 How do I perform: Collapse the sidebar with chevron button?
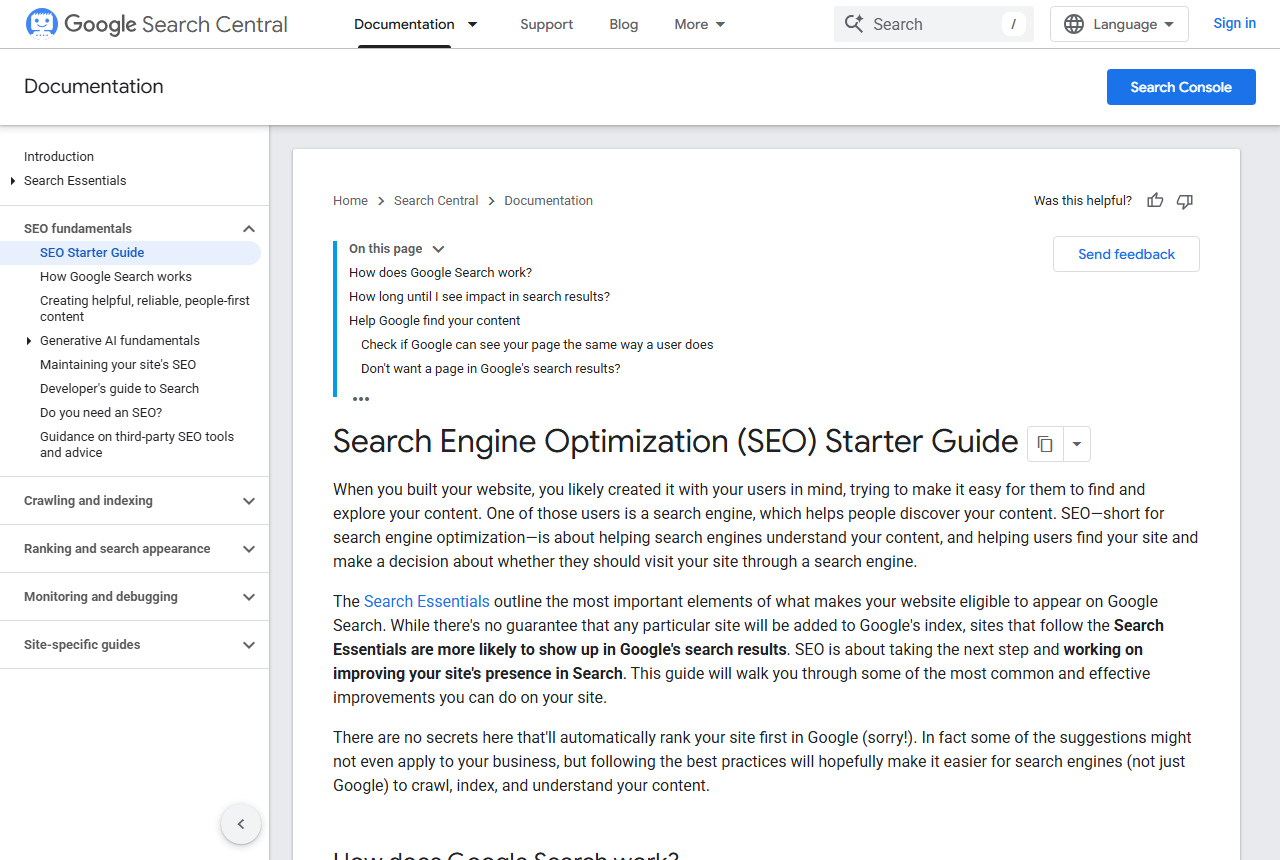coord(241,825)
